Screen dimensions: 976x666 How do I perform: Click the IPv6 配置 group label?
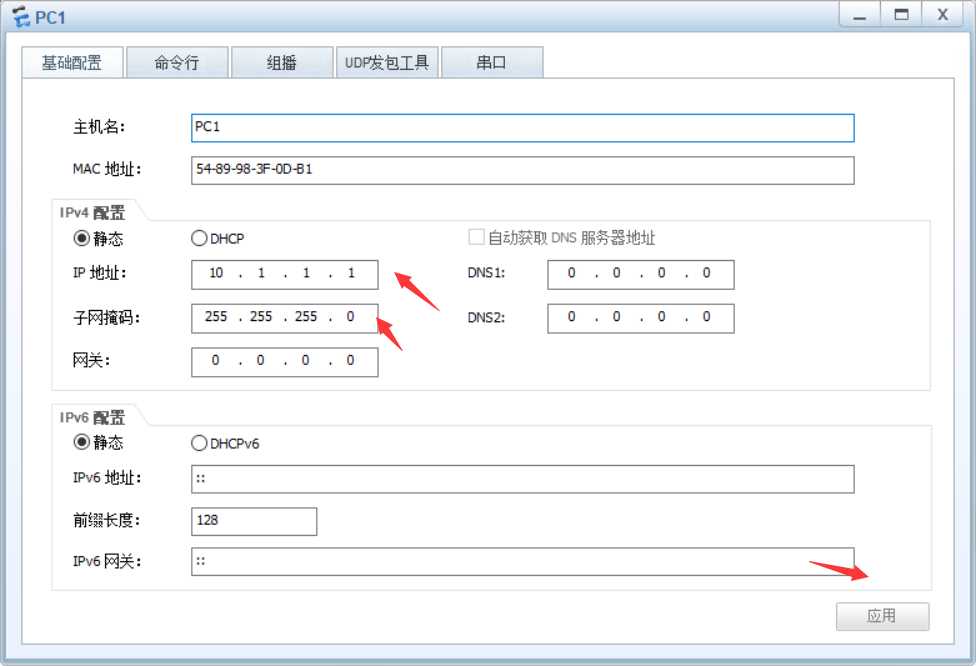click(x=92, y=418)
